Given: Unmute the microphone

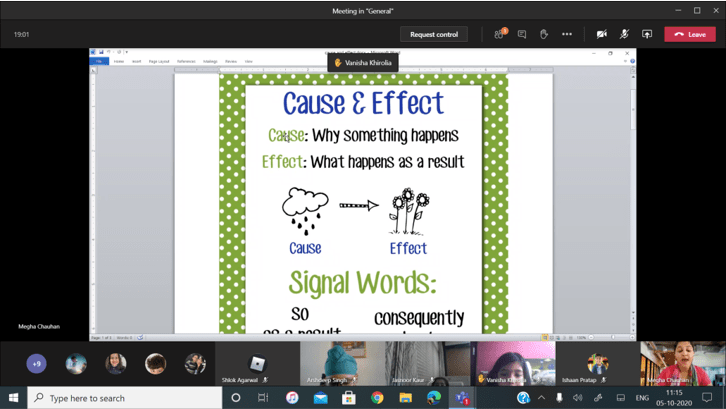Looking at the screenshot, I should [x=624, y=34].
